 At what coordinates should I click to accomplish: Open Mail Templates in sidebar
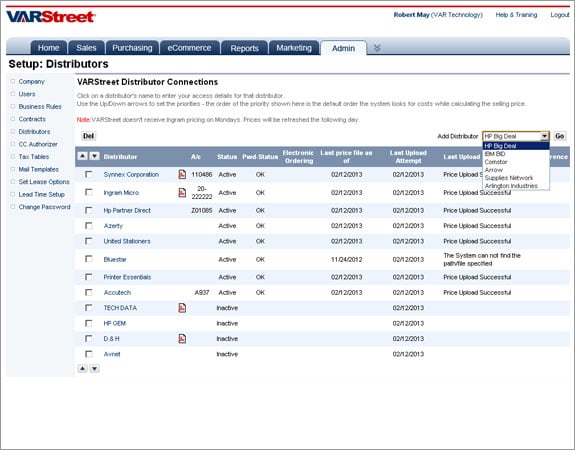[39, 169]
